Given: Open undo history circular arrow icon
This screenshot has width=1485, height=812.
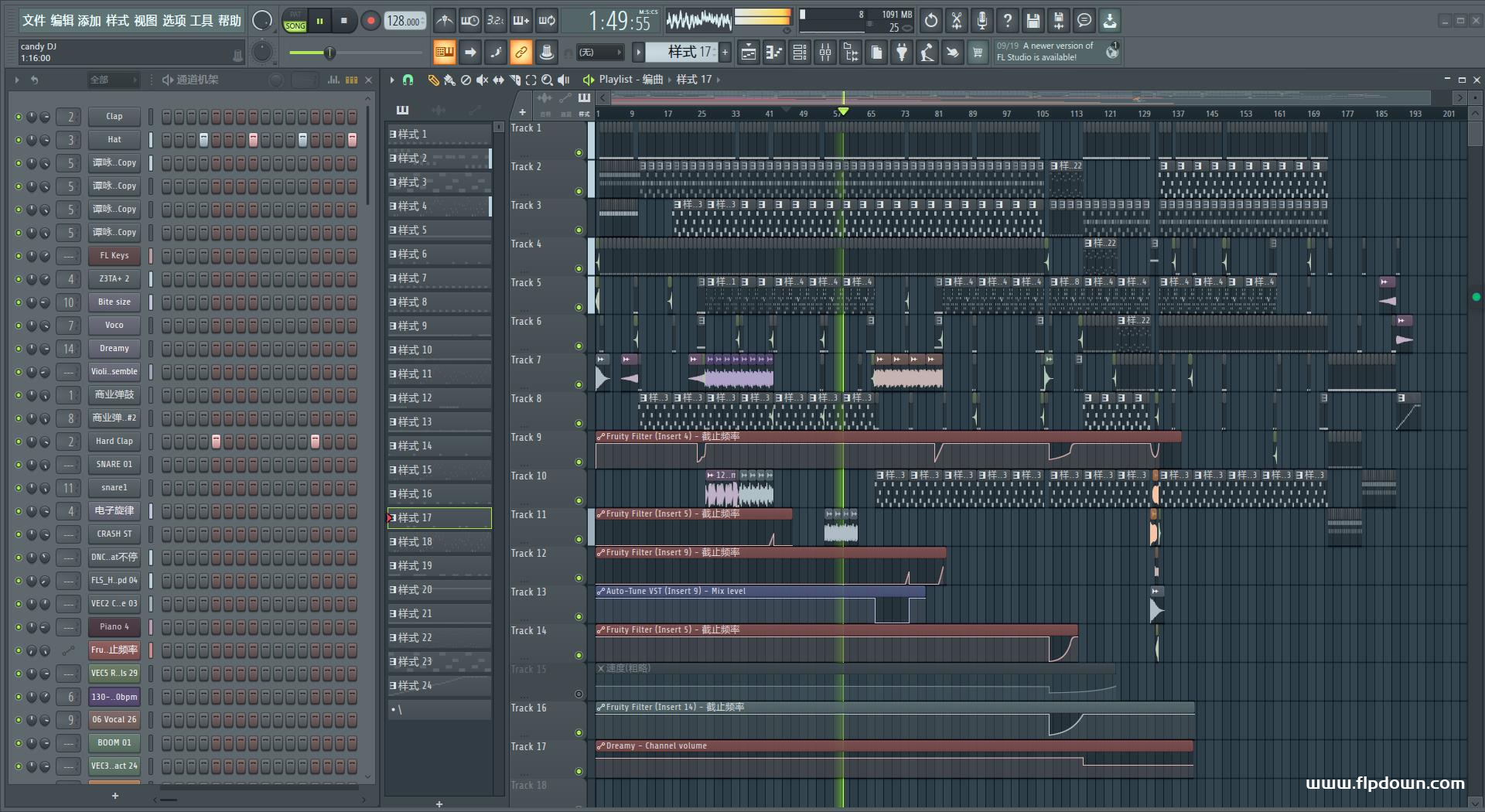Looking at the screenshot, I should click(931, 21).
